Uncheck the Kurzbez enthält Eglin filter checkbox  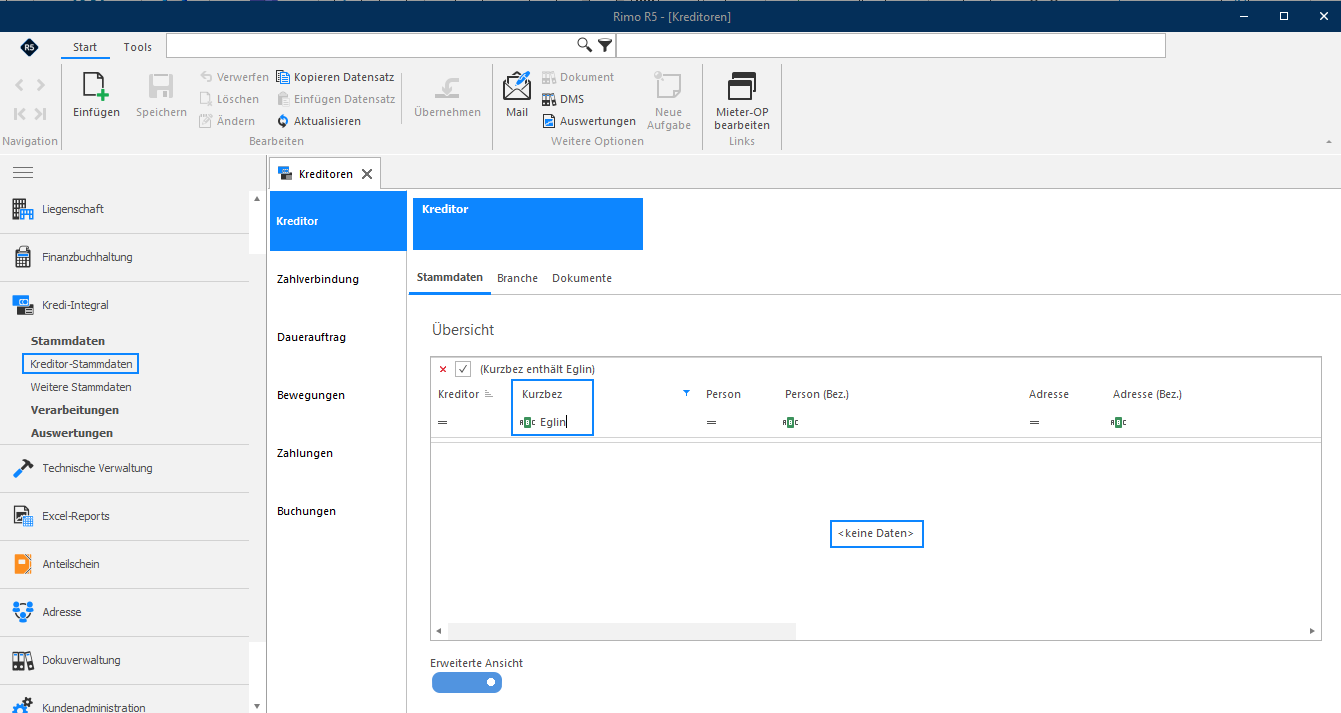click(463, 369)
